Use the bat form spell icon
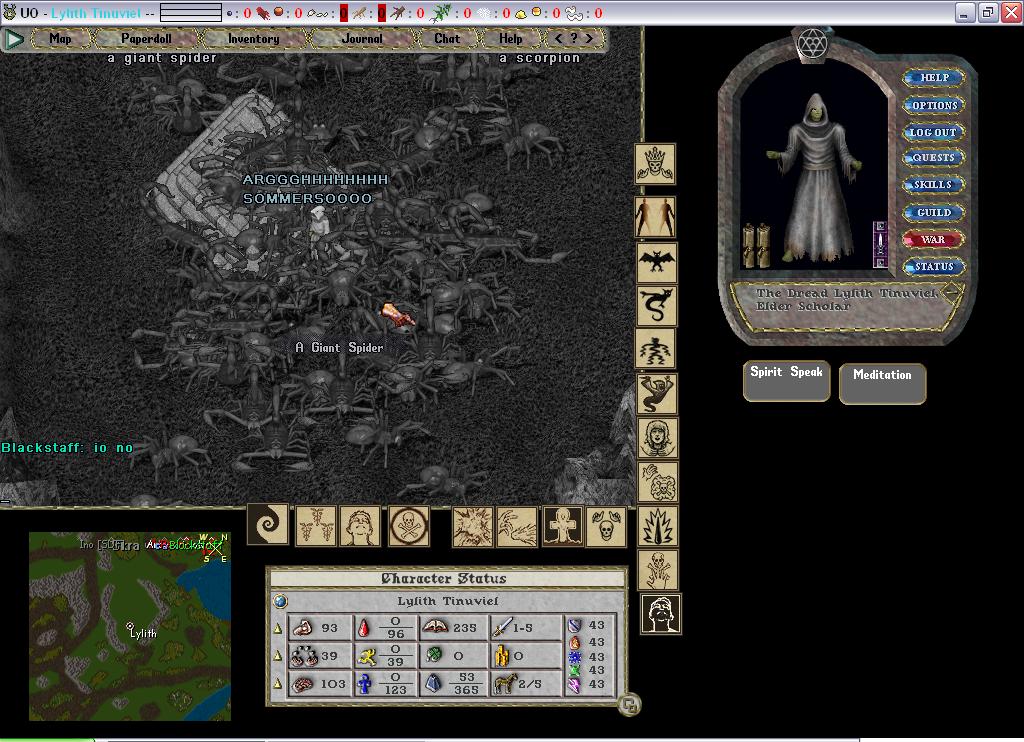 click(x=656, y=262)
